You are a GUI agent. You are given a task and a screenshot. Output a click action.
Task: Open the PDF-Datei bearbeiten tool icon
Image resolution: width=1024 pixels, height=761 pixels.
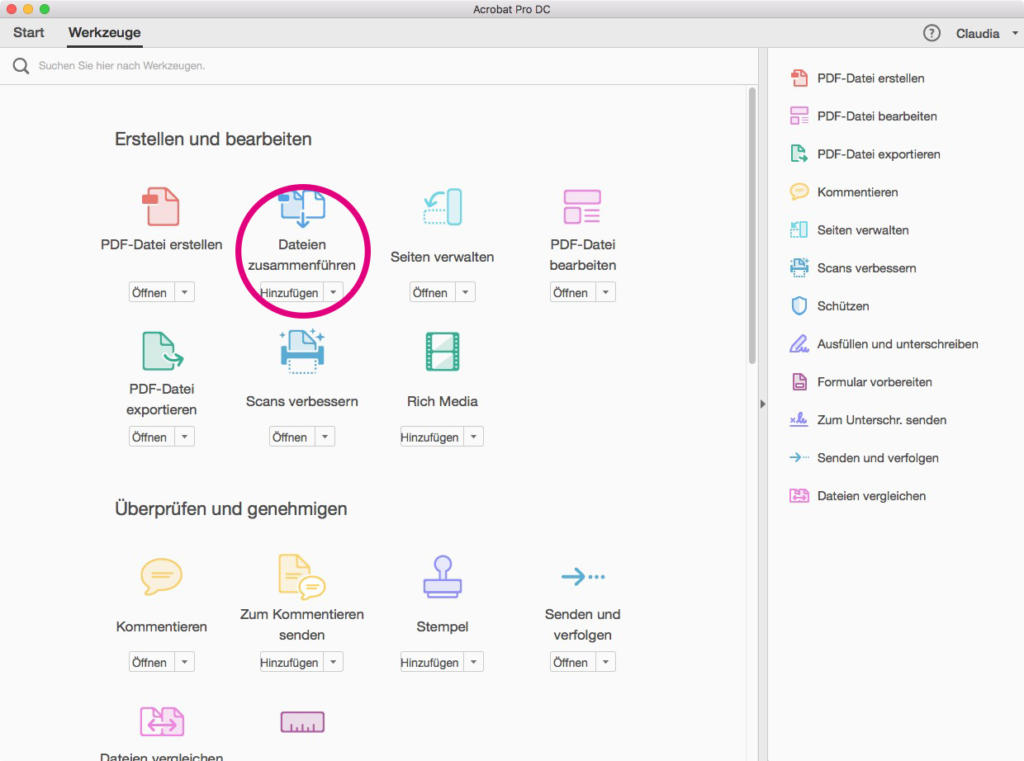[x=581, y=207]
